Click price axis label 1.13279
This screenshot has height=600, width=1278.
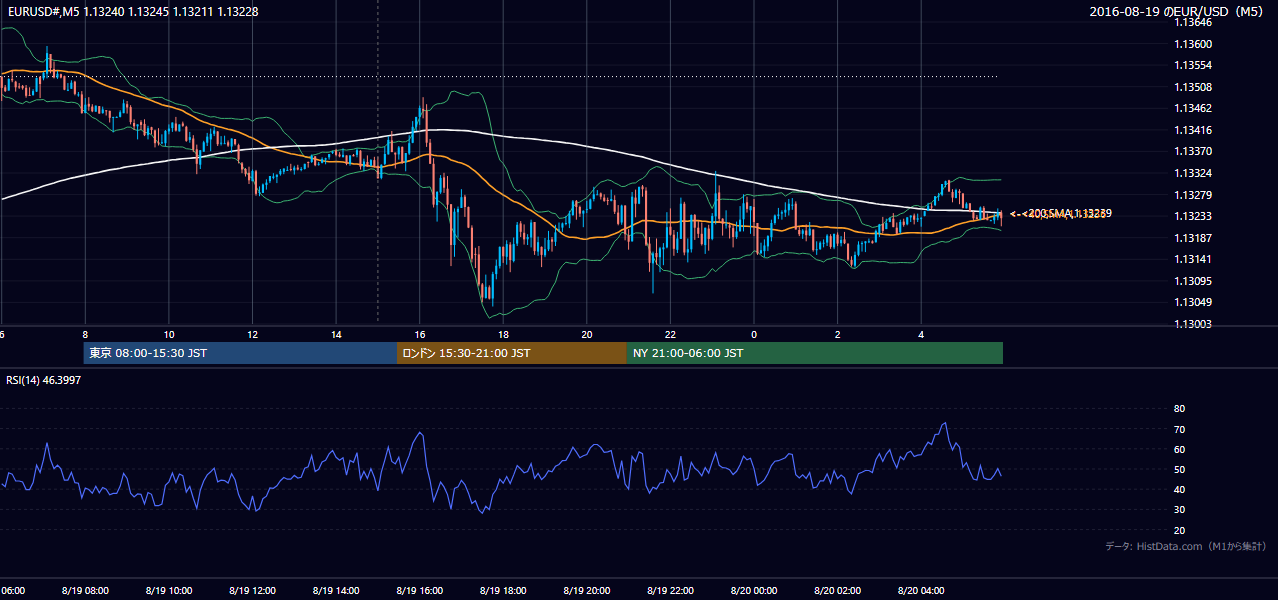point(1193,195)
